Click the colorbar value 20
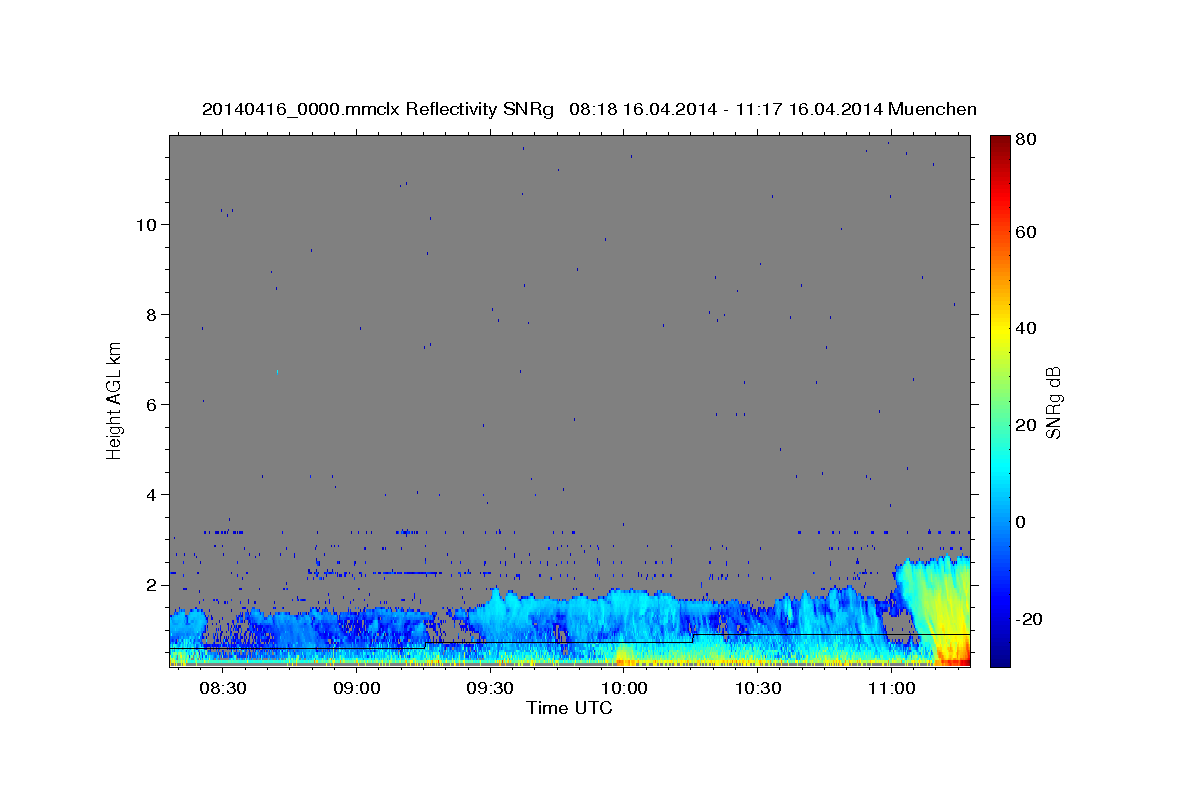Image resolution: width=1200 pixels, height=800 pixels. [x=1026, y=425]
